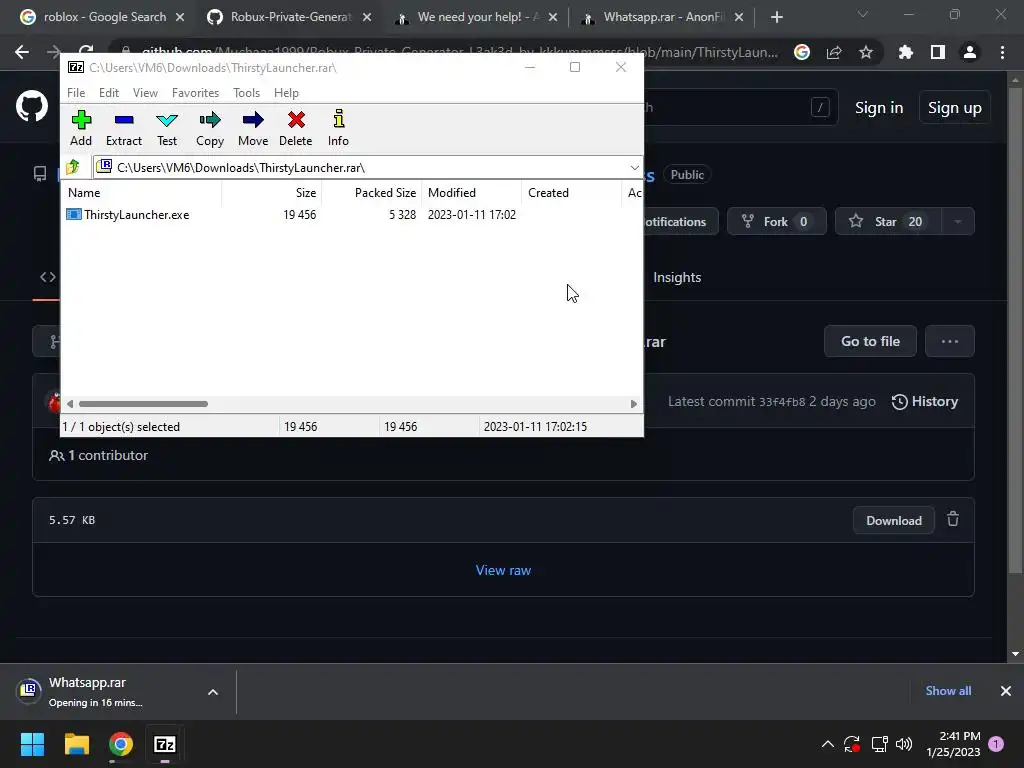Image resolution: width=1024 pixels, height=768 pixels.
Task: Go up one folder level in 7-Zip
Action: coord(73,167)
